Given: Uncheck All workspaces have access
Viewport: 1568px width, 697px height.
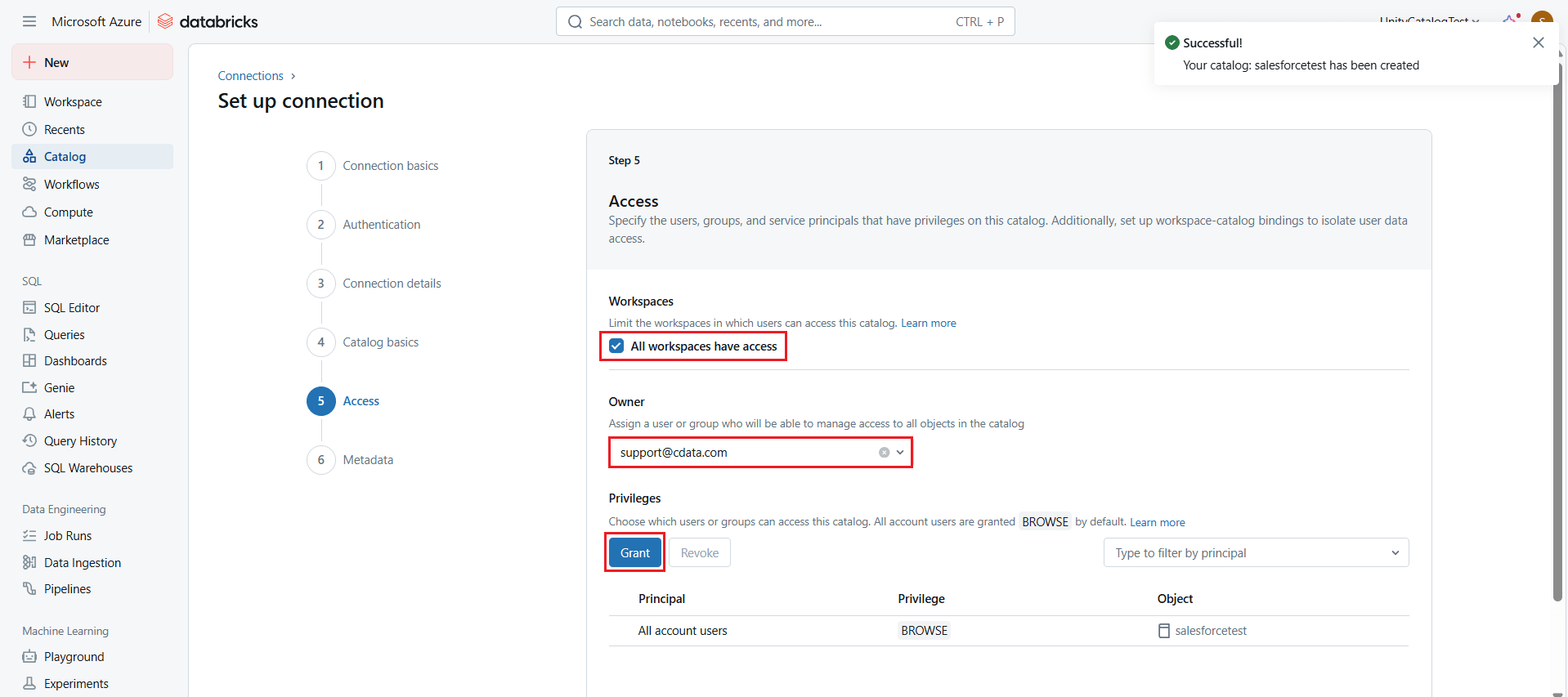Looking at the screenshot, I should [616, 346].
